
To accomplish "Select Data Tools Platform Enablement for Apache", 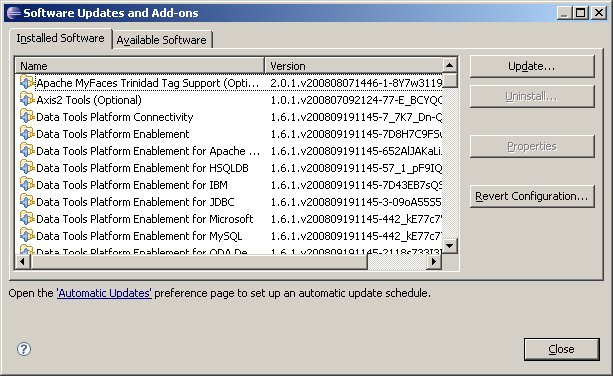I will 229,151.
